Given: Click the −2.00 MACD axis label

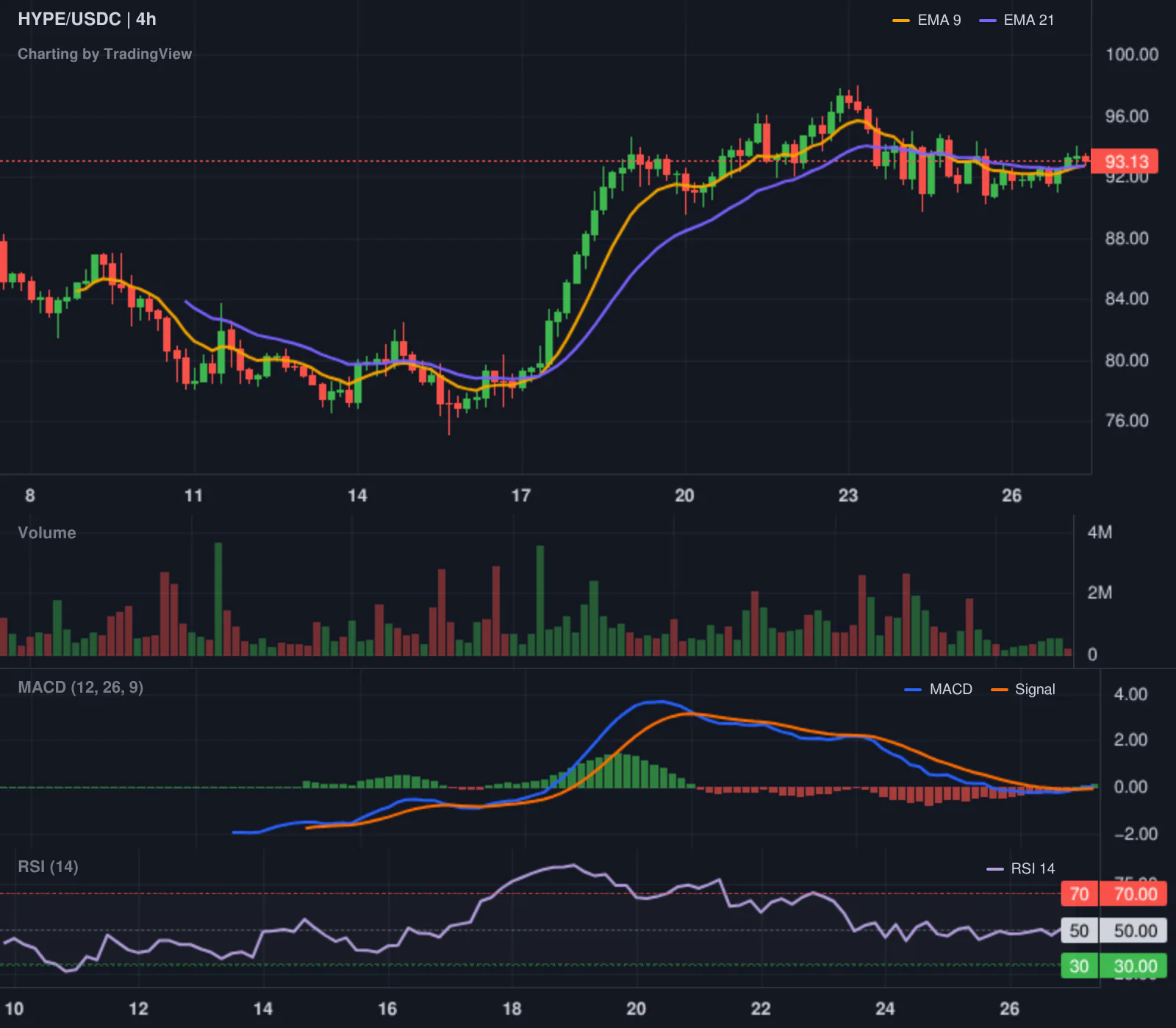Looking at the screenshot, I should [1136, 834].
